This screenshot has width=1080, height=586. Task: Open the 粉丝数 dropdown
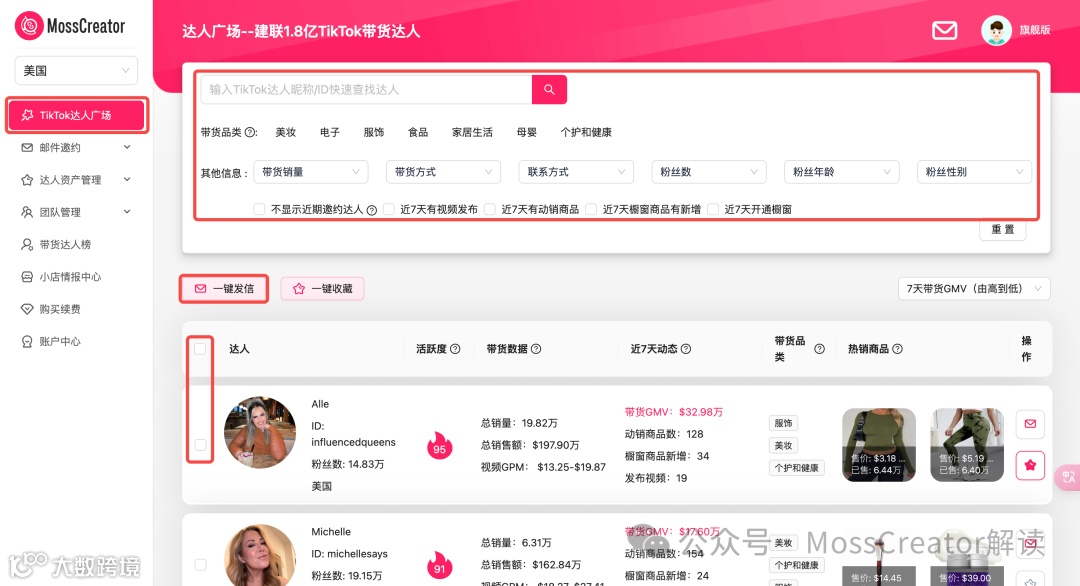tap(708, 172)
